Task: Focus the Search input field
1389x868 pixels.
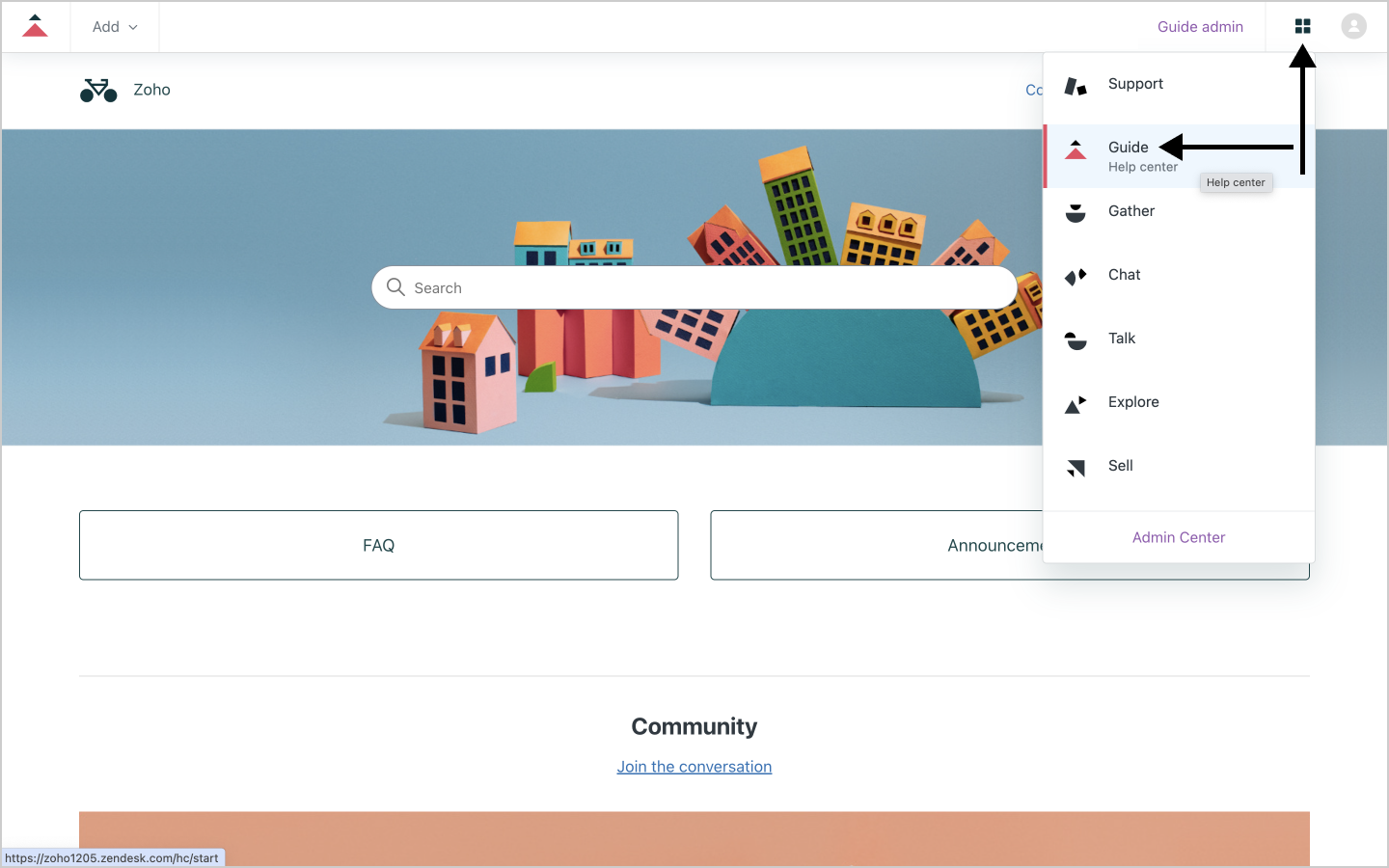Action: [x=694, y=287]
